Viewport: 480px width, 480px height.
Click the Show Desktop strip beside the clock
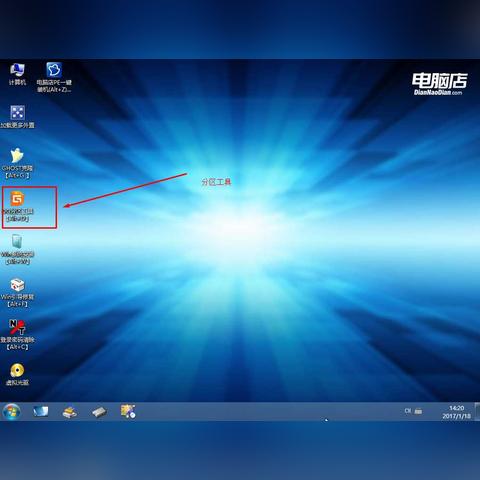point(478,412)
